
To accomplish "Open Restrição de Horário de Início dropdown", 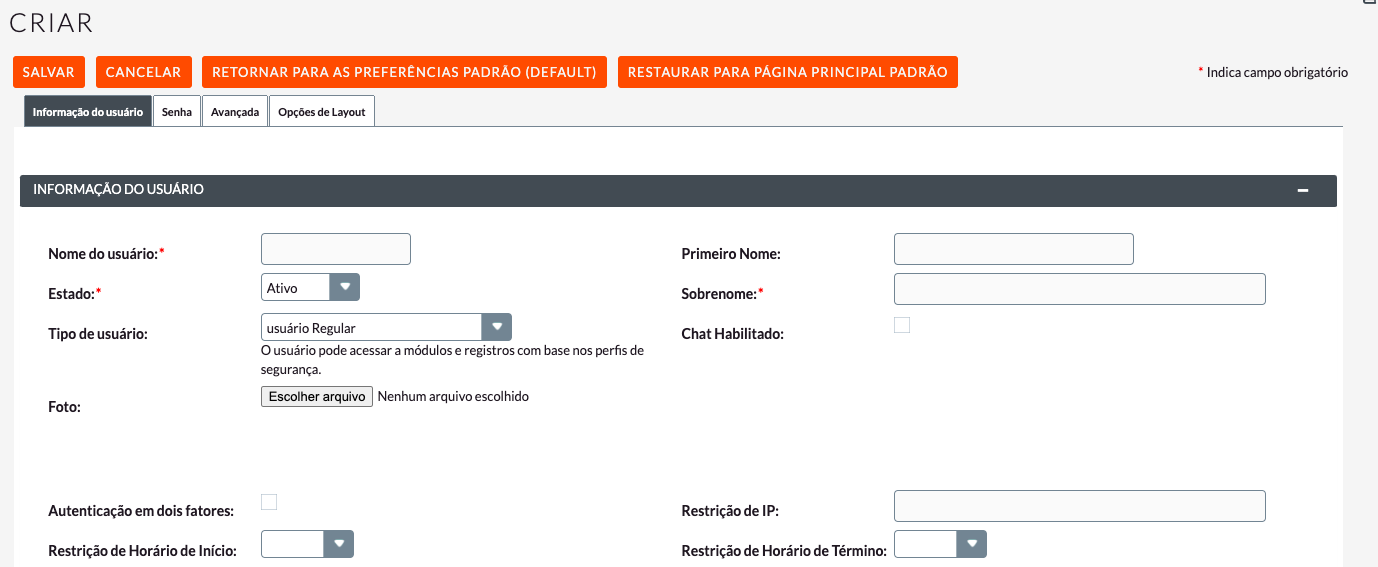I will point(307,544).
